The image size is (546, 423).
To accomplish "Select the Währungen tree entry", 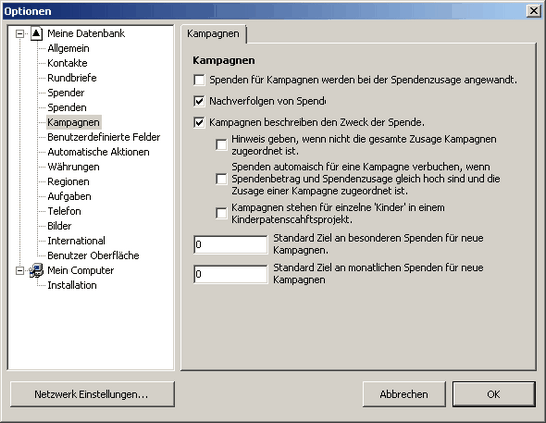I will (x=73, y=167).
